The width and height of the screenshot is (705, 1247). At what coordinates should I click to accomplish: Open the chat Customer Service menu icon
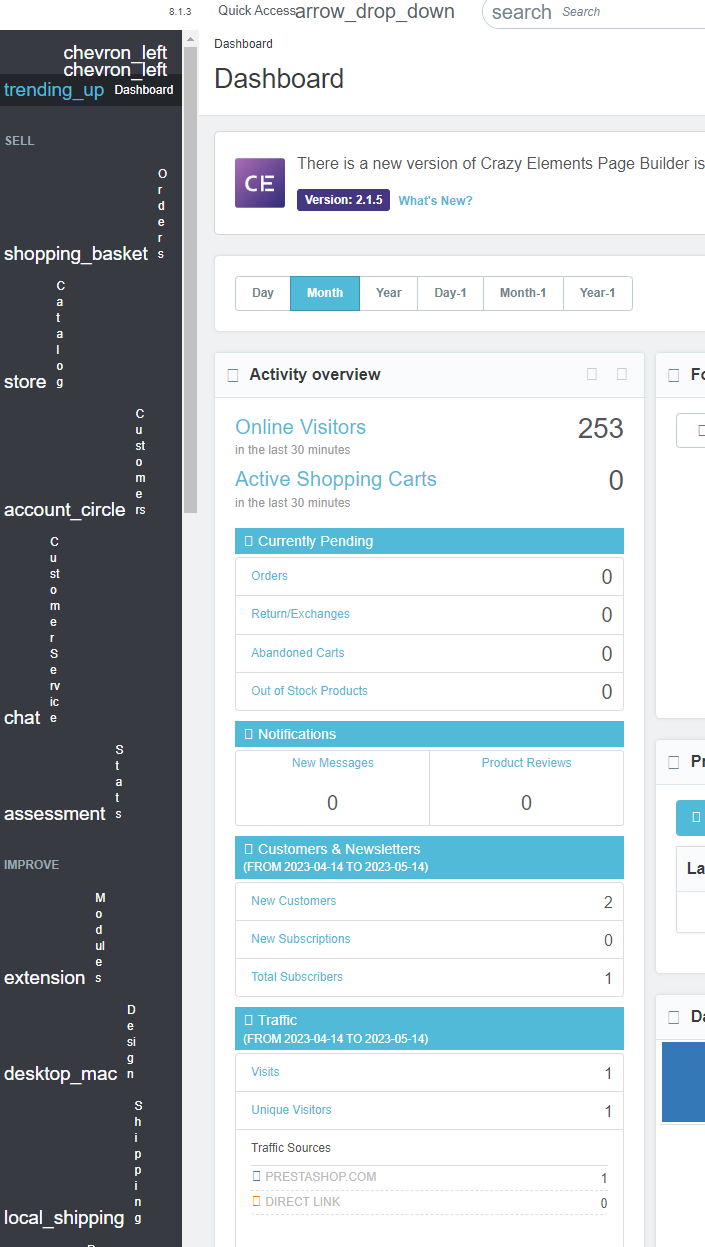22,718
